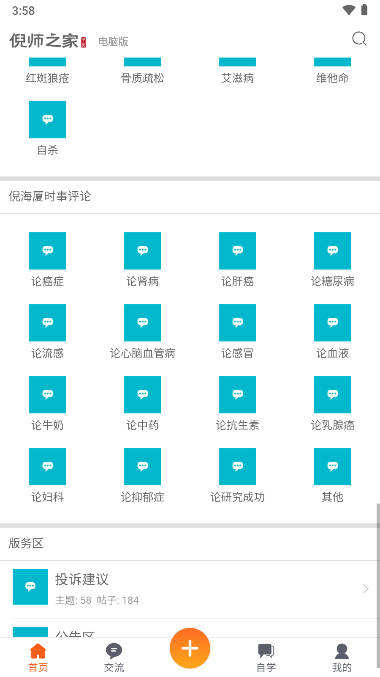The height and width of the screenshot is (677, 380).
Task: Open the 论抑郁症 forum icon
Action: coord(142,466)
